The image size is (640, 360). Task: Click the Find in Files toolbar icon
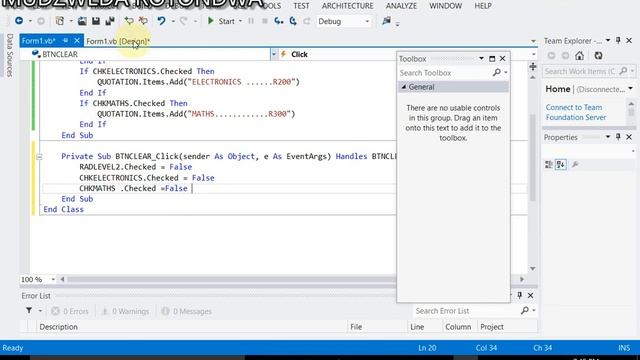pyautogui.click(x=387, y=21)
